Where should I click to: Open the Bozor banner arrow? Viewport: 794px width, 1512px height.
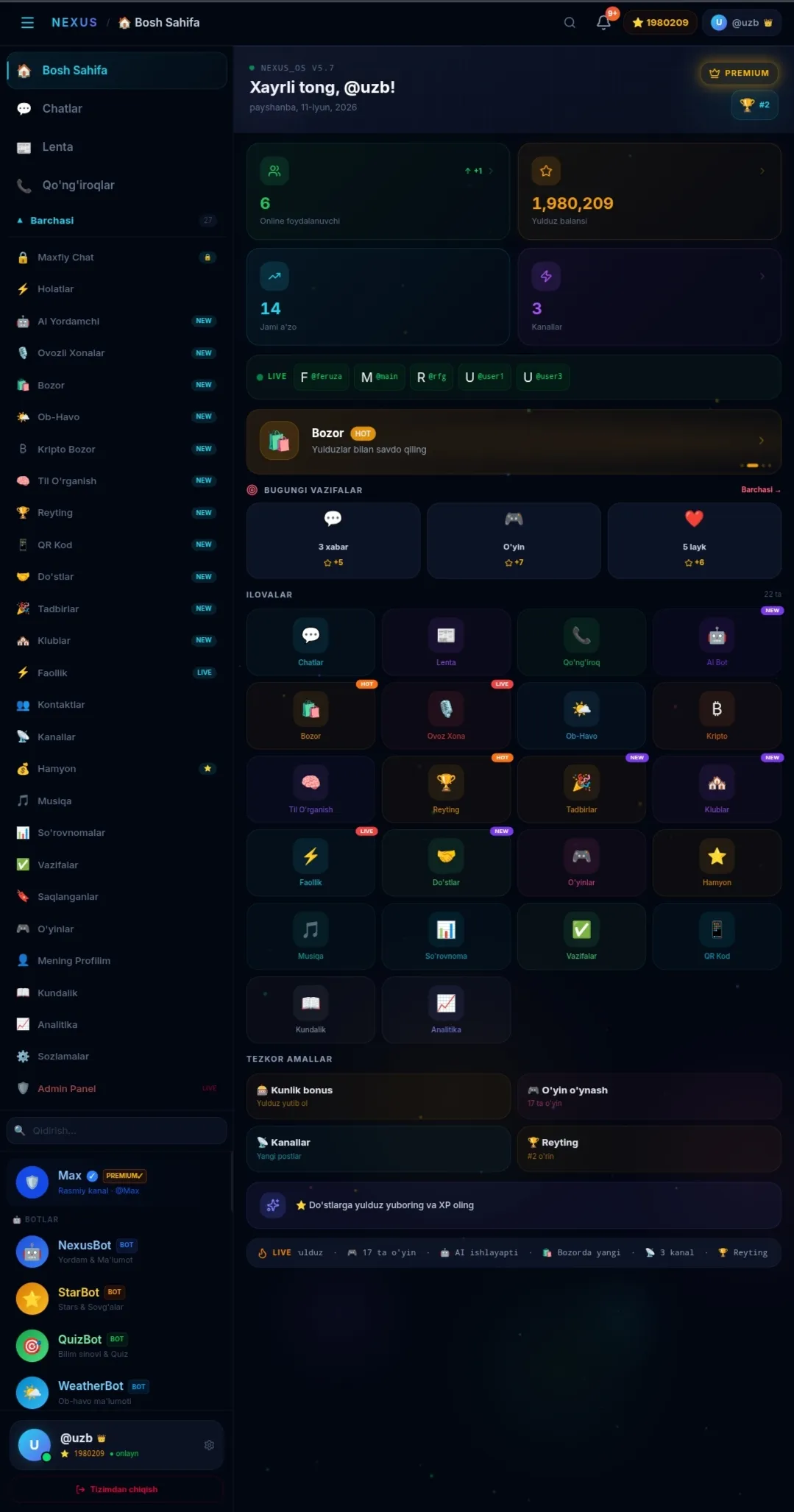coord(761,440)
